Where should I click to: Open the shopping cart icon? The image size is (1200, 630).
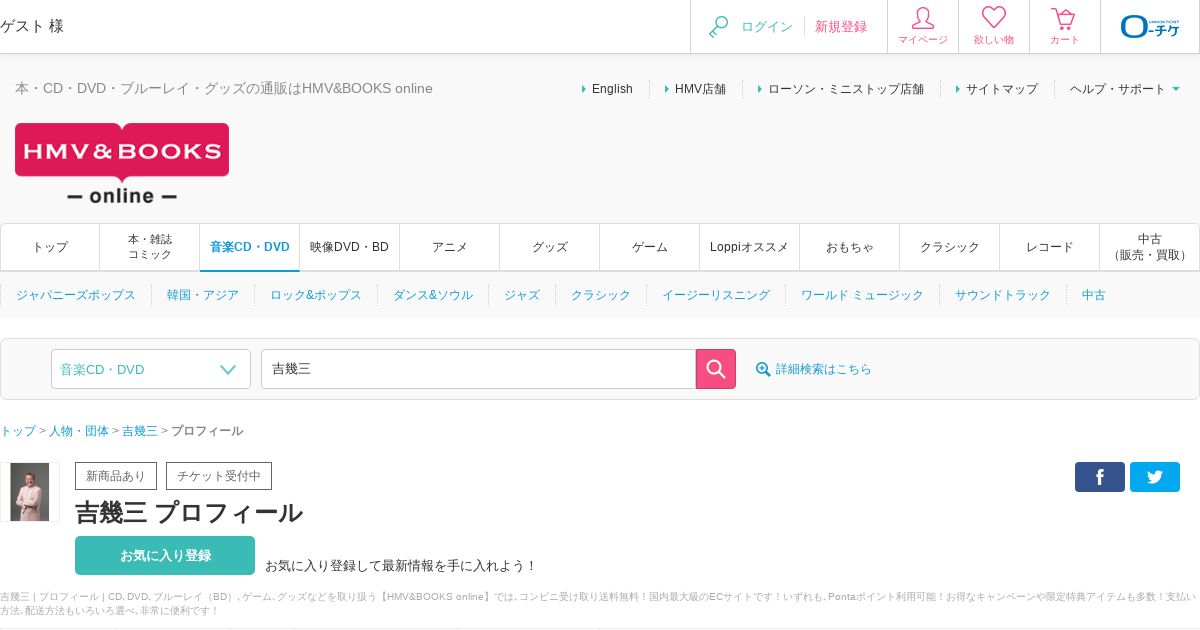1064,18
